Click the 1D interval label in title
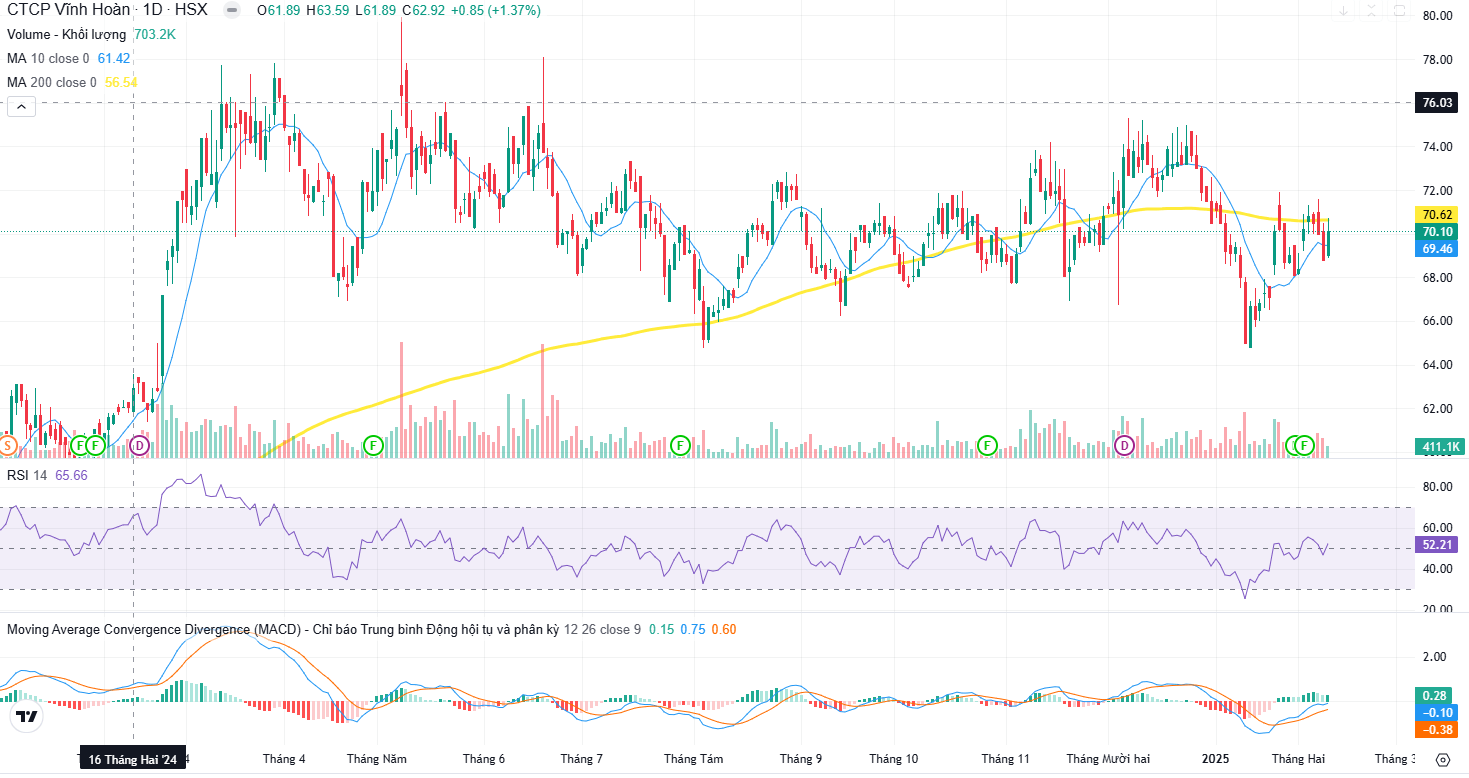Screen dimensions: 1469x778 (152, 10)
